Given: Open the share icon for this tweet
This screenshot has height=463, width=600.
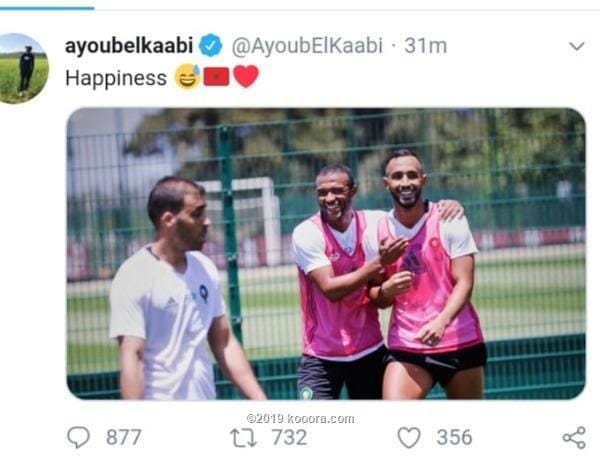Looking at the screenshot, I should [x=574, y=438].
